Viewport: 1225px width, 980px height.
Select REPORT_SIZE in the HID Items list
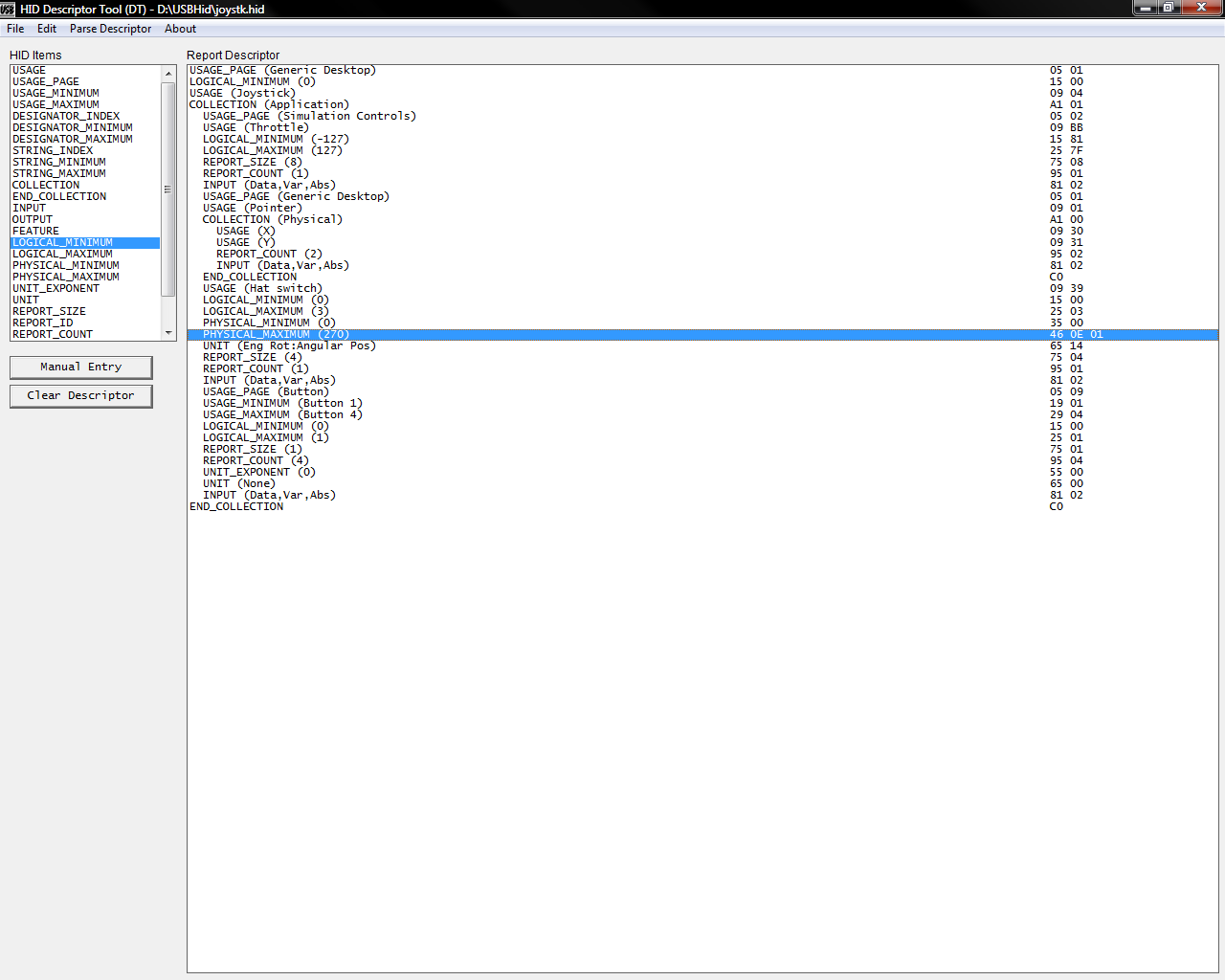pyautogui.click(x=49, y=312)
